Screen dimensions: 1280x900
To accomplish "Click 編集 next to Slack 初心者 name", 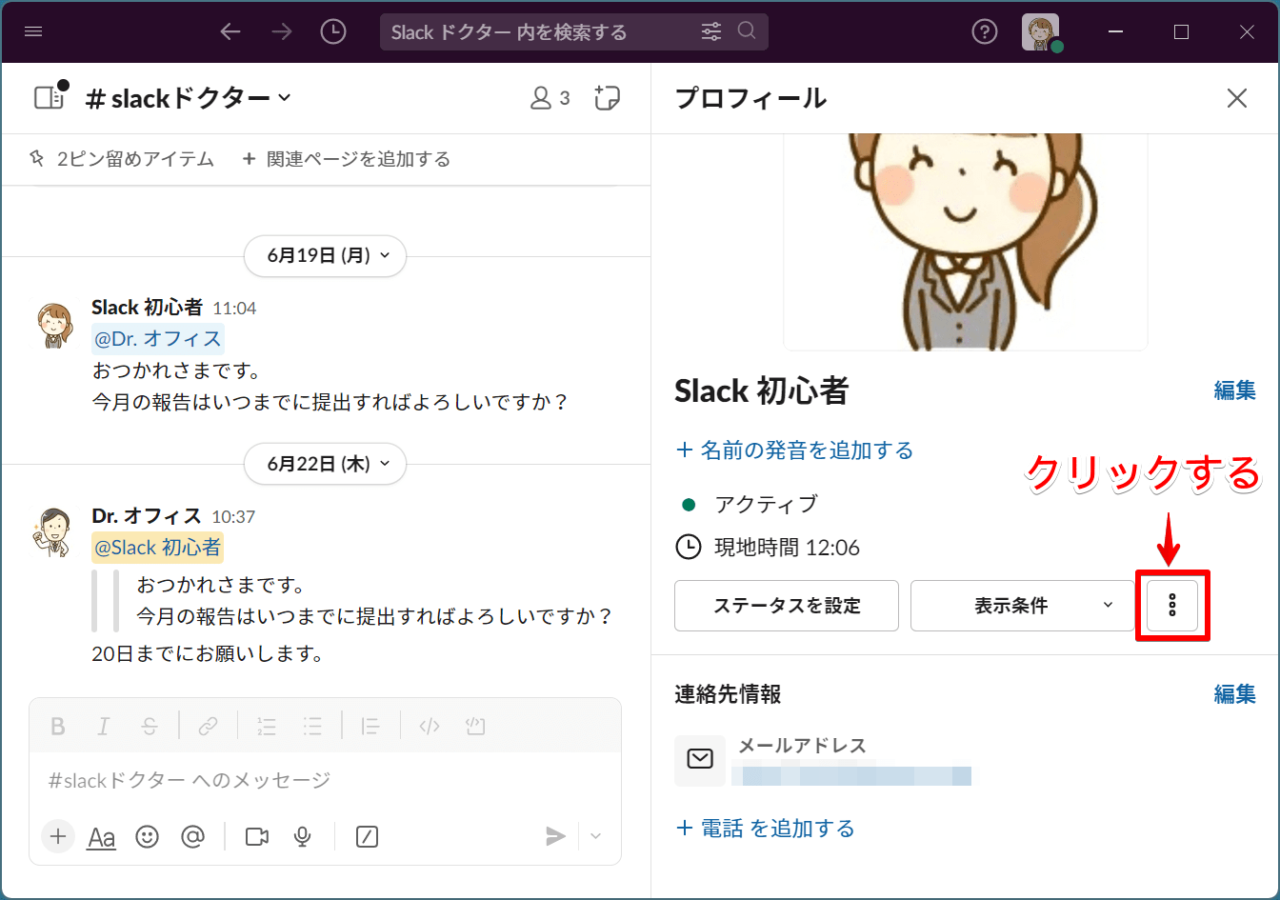I will [x=1235, y=391].
